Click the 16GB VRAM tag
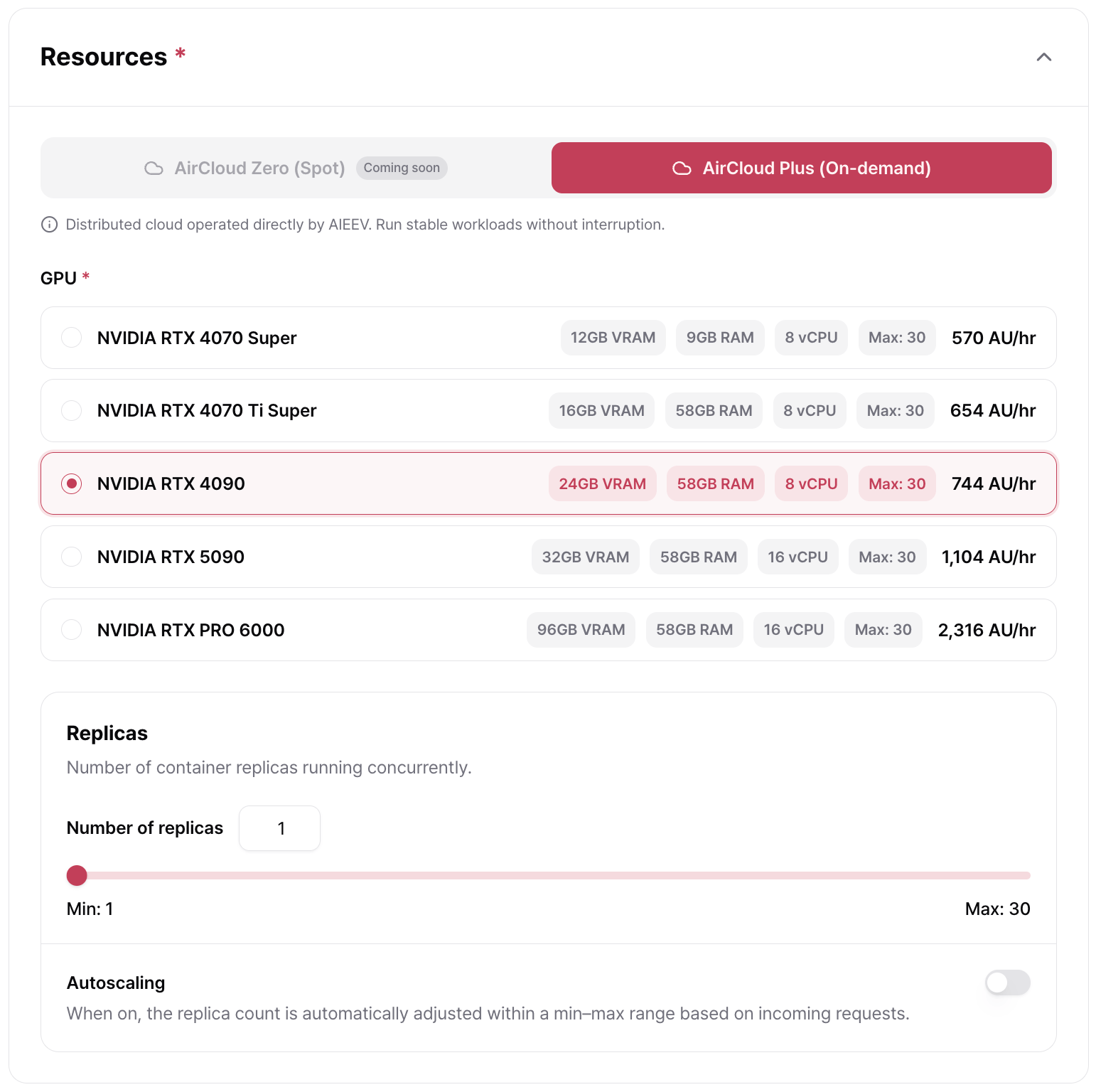The height and width of the screenshot is (1092, 1096). [x=601, y=411]
